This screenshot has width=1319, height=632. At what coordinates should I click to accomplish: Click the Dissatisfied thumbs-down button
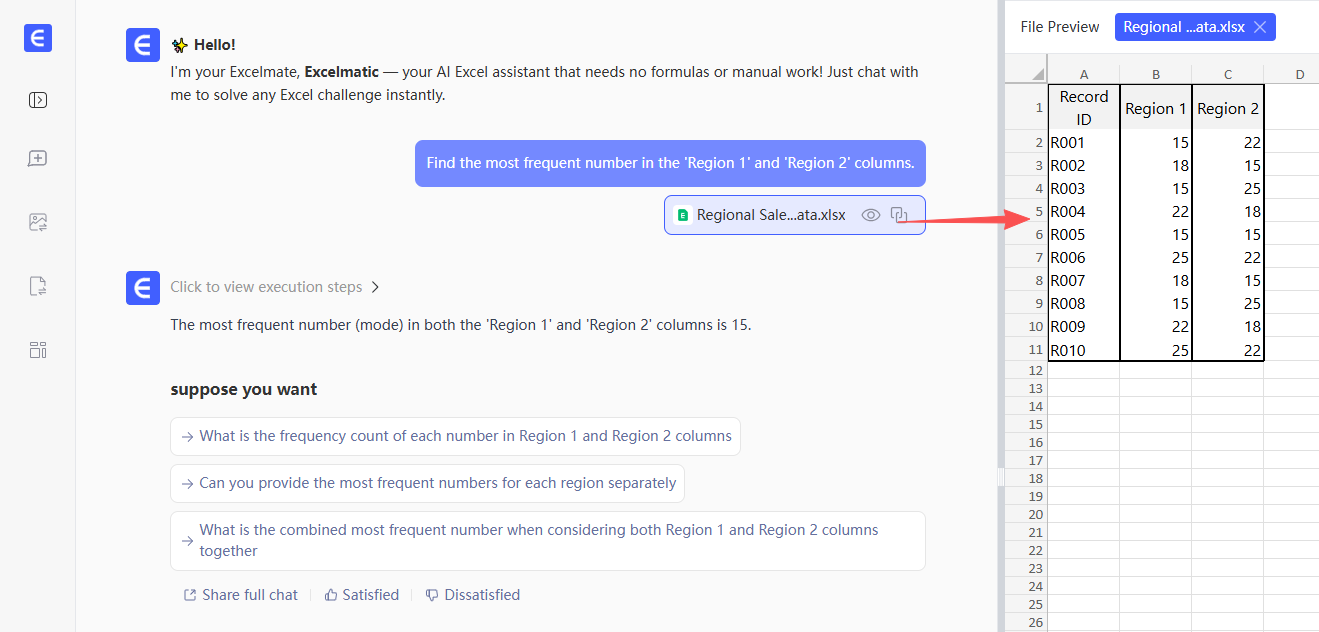pyautogui.click(x=472, y=595)
